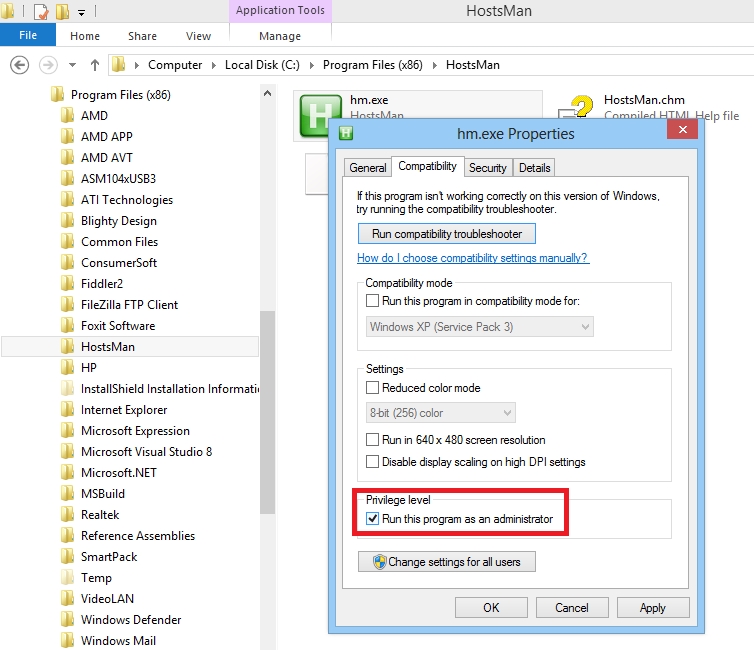Select Blighty Design folder in tree

tap(119, 221)
